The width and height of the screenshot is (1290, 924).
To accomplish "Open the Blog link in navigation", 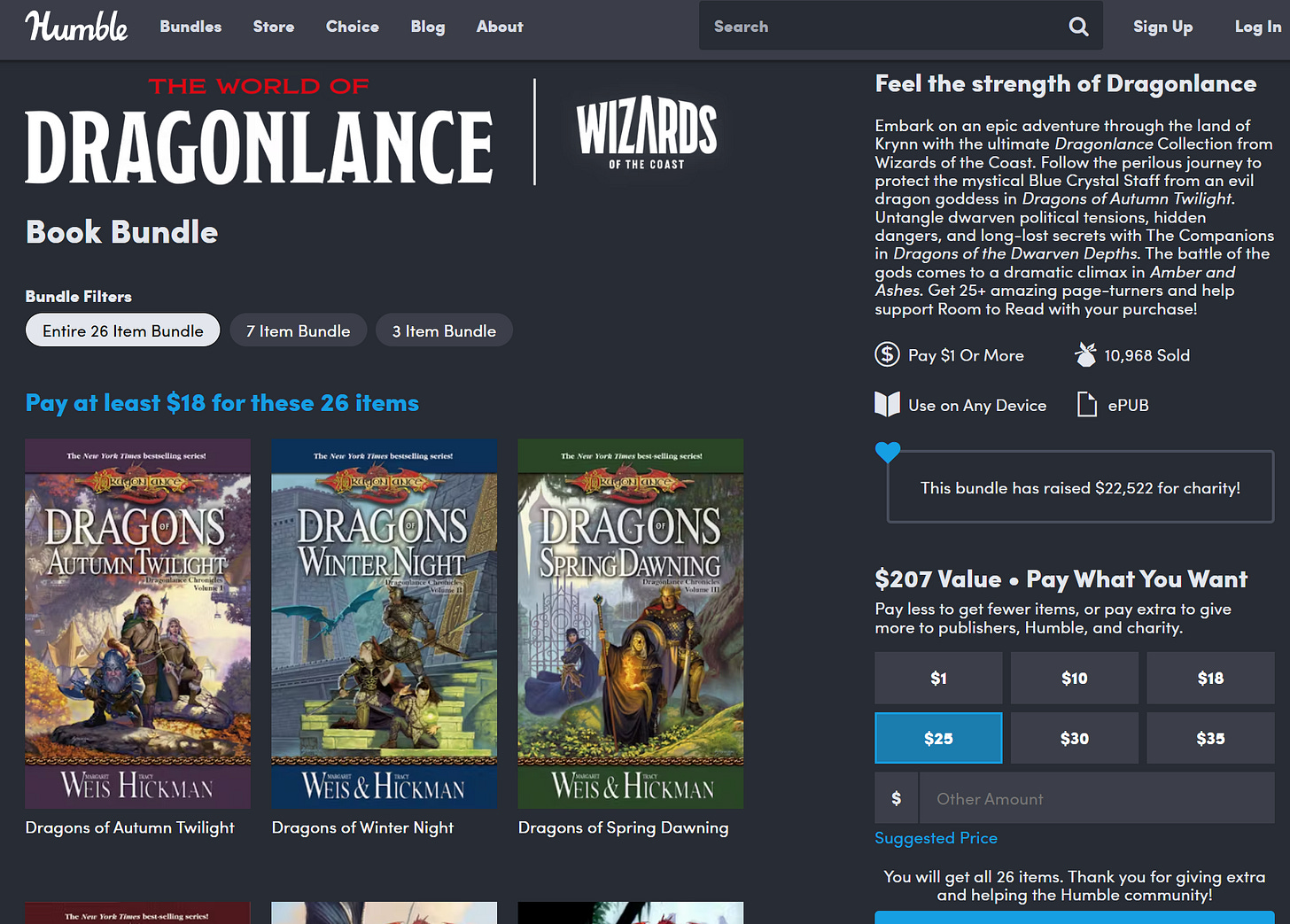I will click(x=428, y=27).
